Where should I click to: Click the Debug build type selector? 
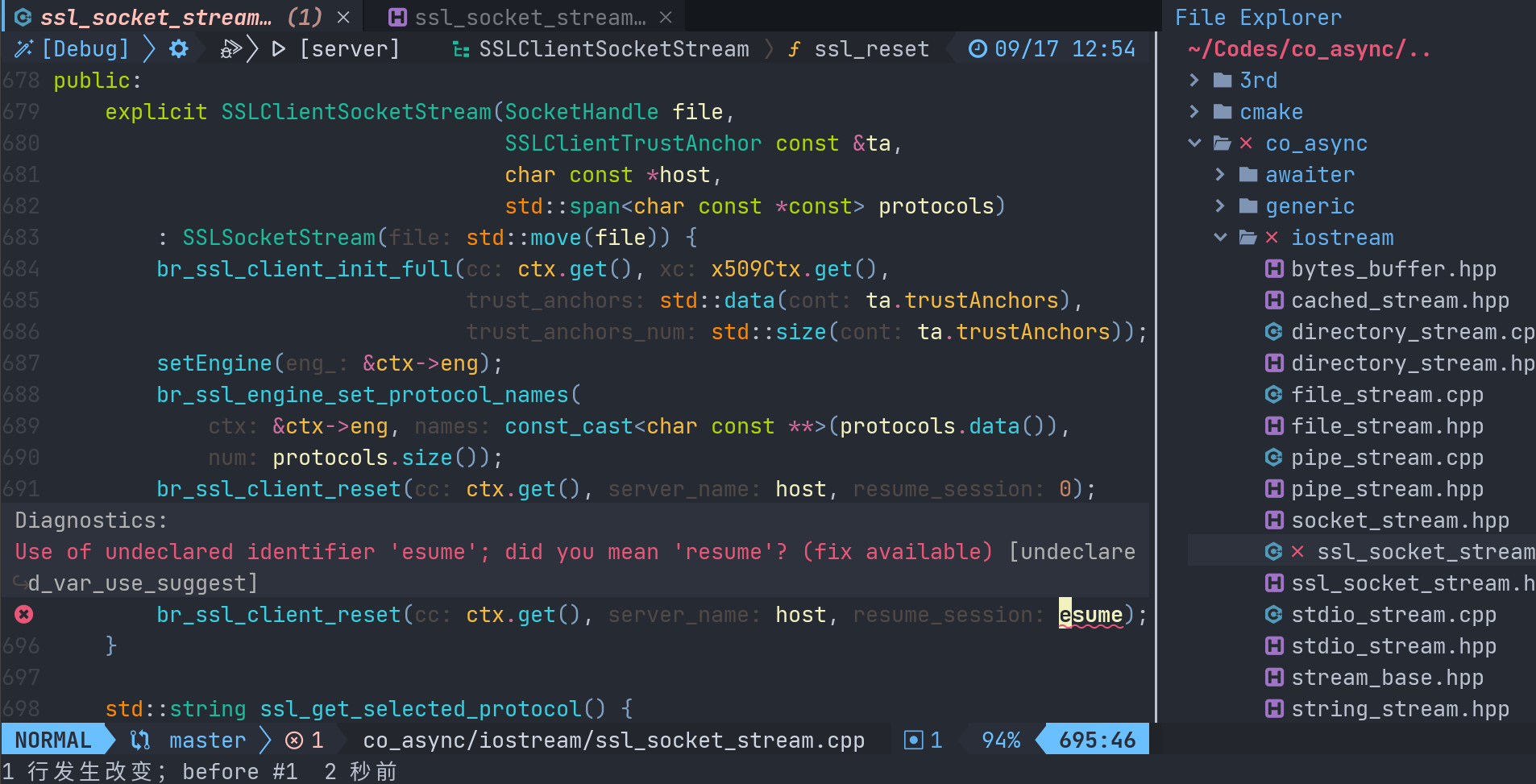point(85,49)
